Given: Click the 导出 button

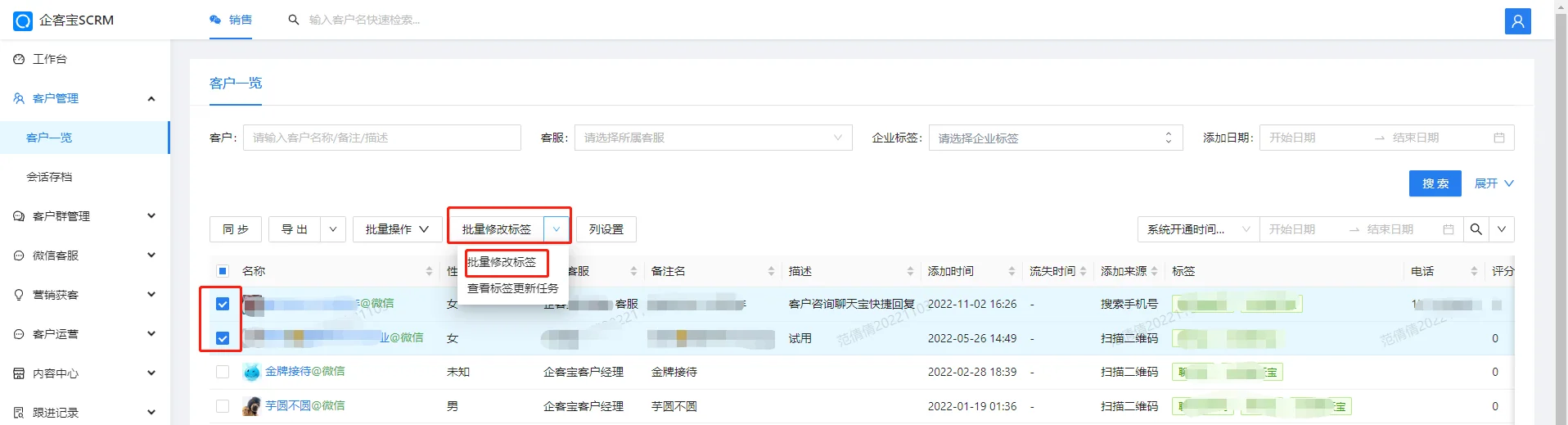Looking at the screenshot, I should click(295, 229).
